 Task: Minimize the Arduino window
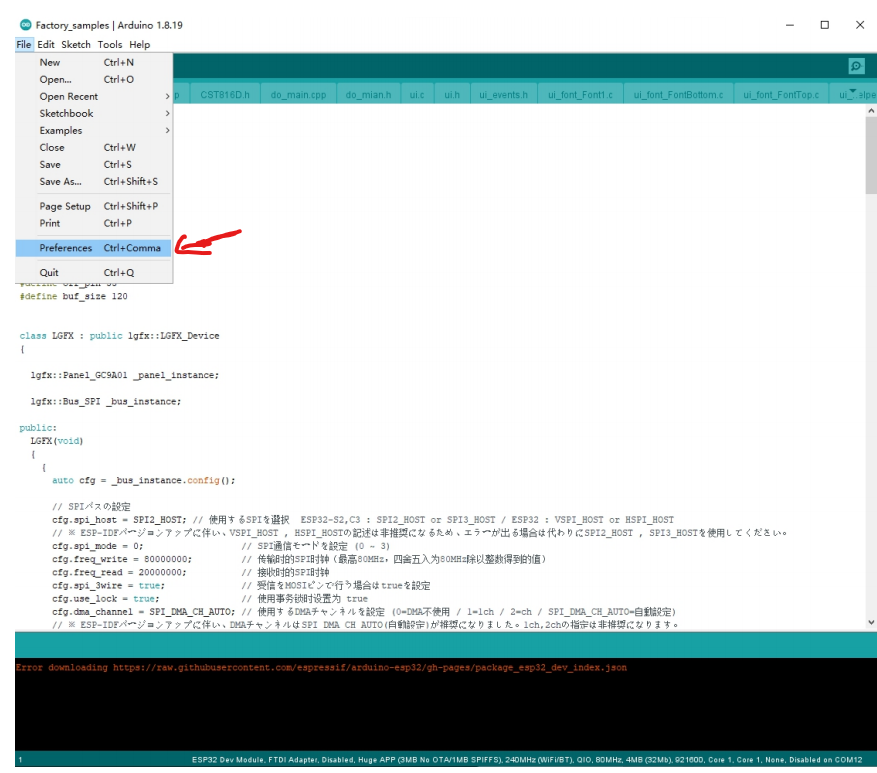790,25
